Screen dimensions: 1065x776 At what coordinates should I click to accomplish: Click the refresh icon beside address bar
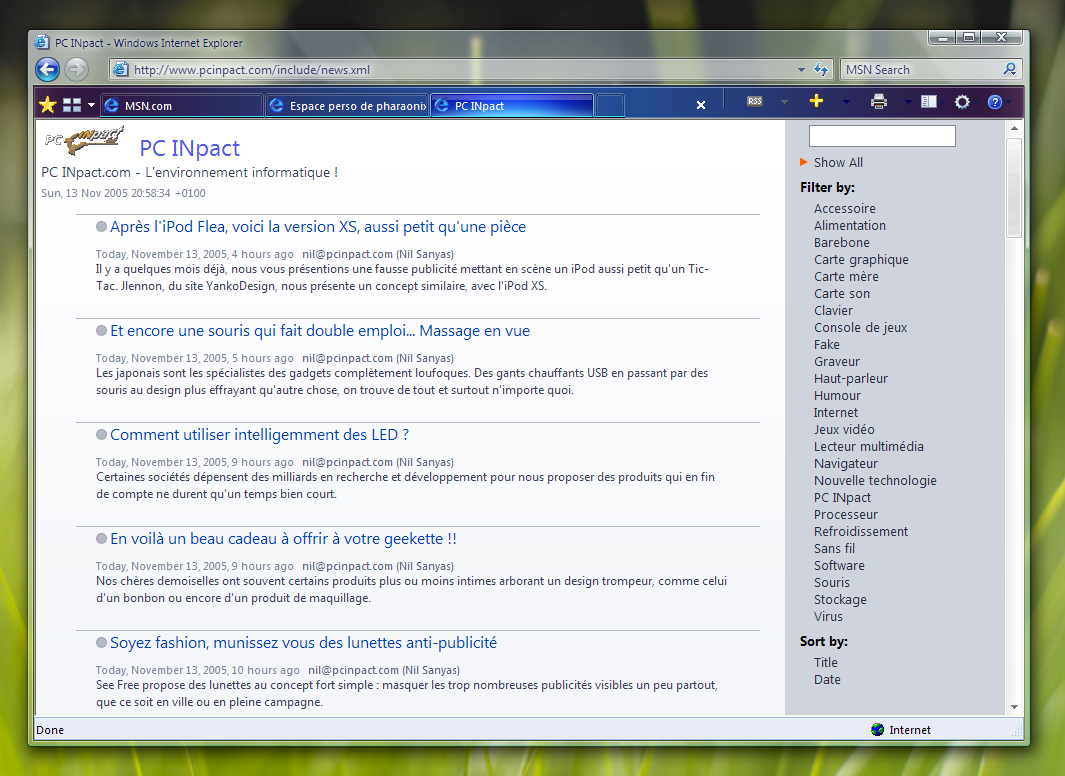822,70
